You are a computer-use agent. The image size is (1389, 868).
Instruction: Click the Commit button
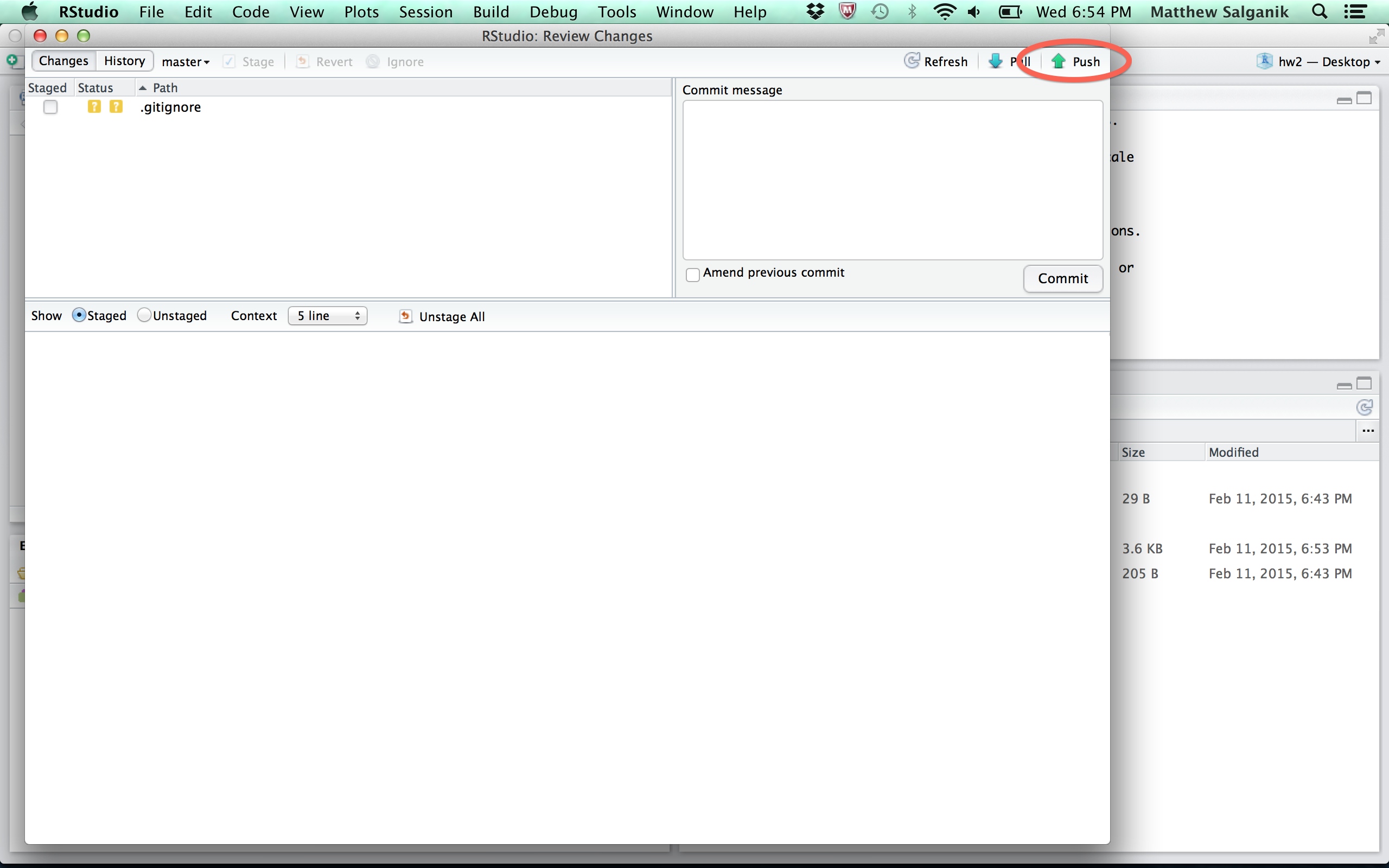pyautogui.click(x=1062, y=278)
